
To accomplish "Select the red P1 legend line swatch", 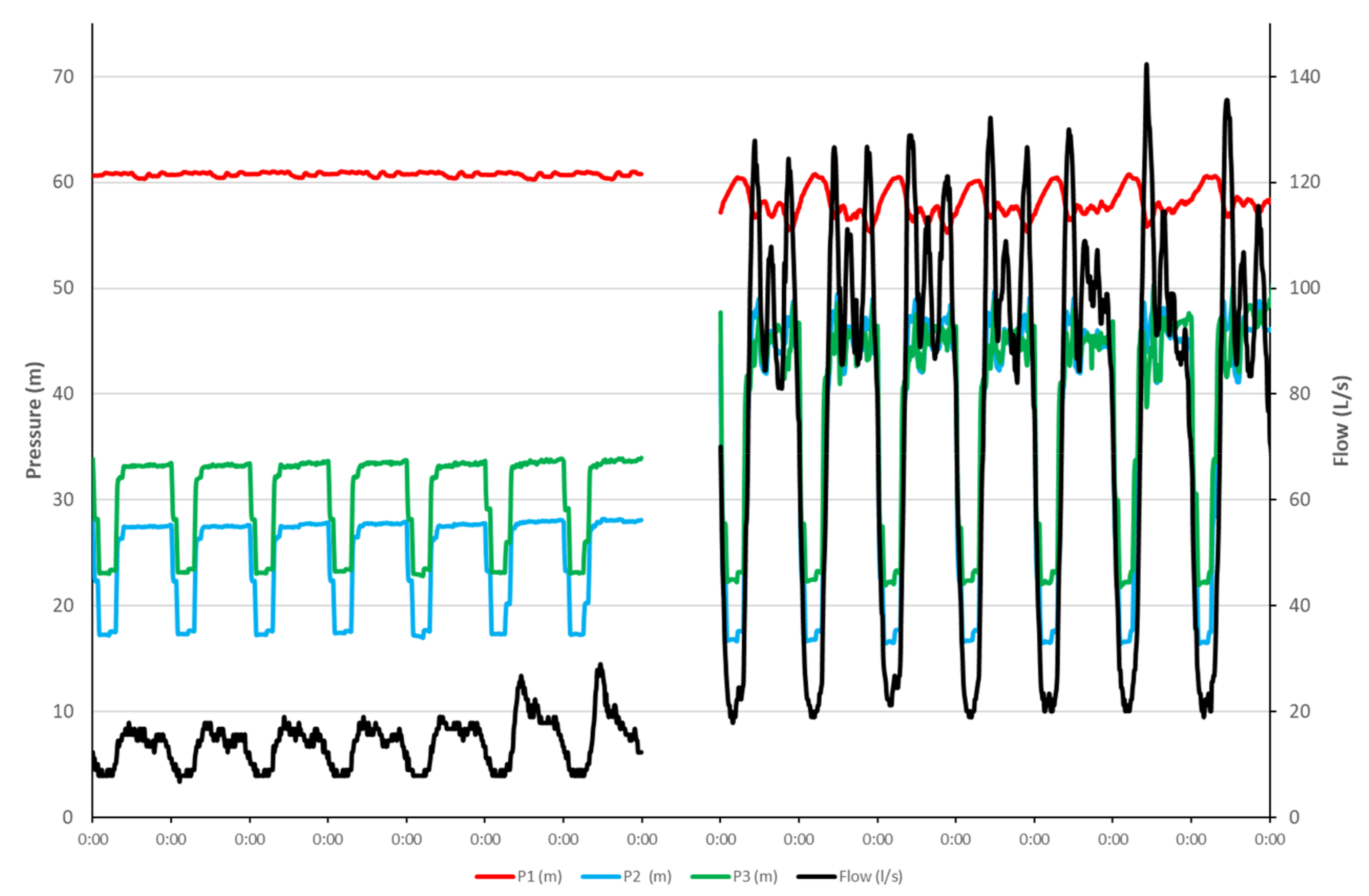I will (494, 877).
